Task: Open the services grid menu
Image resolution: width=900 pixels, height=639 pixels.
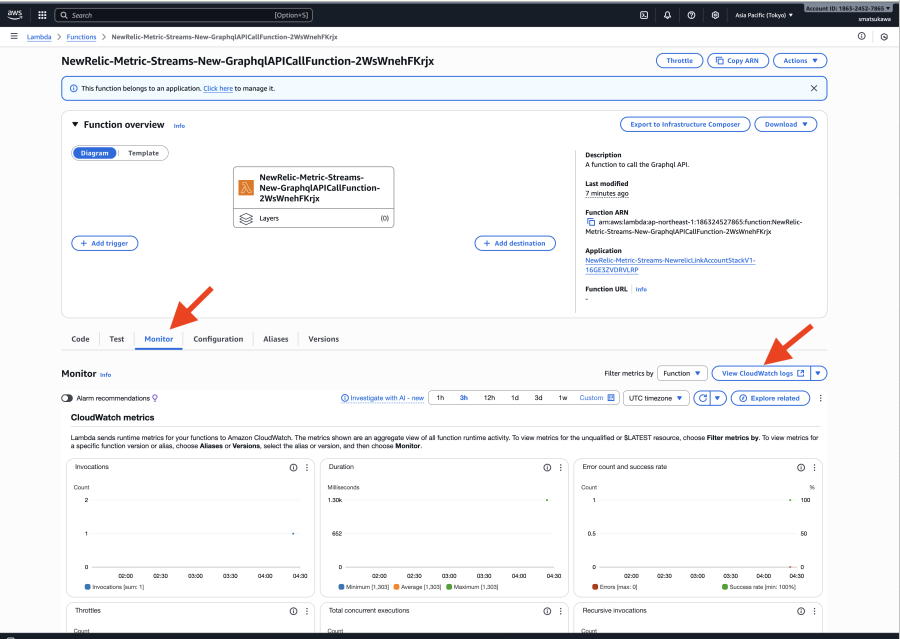Action: coord(42,16)
